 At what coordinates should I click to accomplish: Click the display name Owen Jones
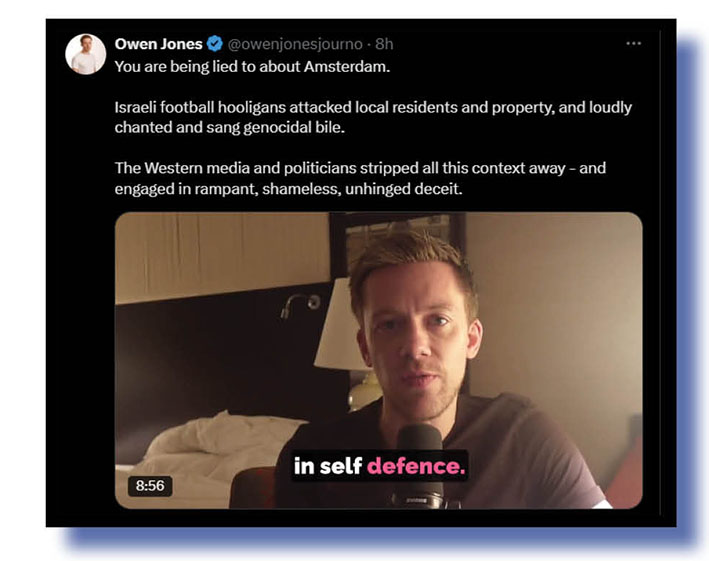[x=158, y=44]
